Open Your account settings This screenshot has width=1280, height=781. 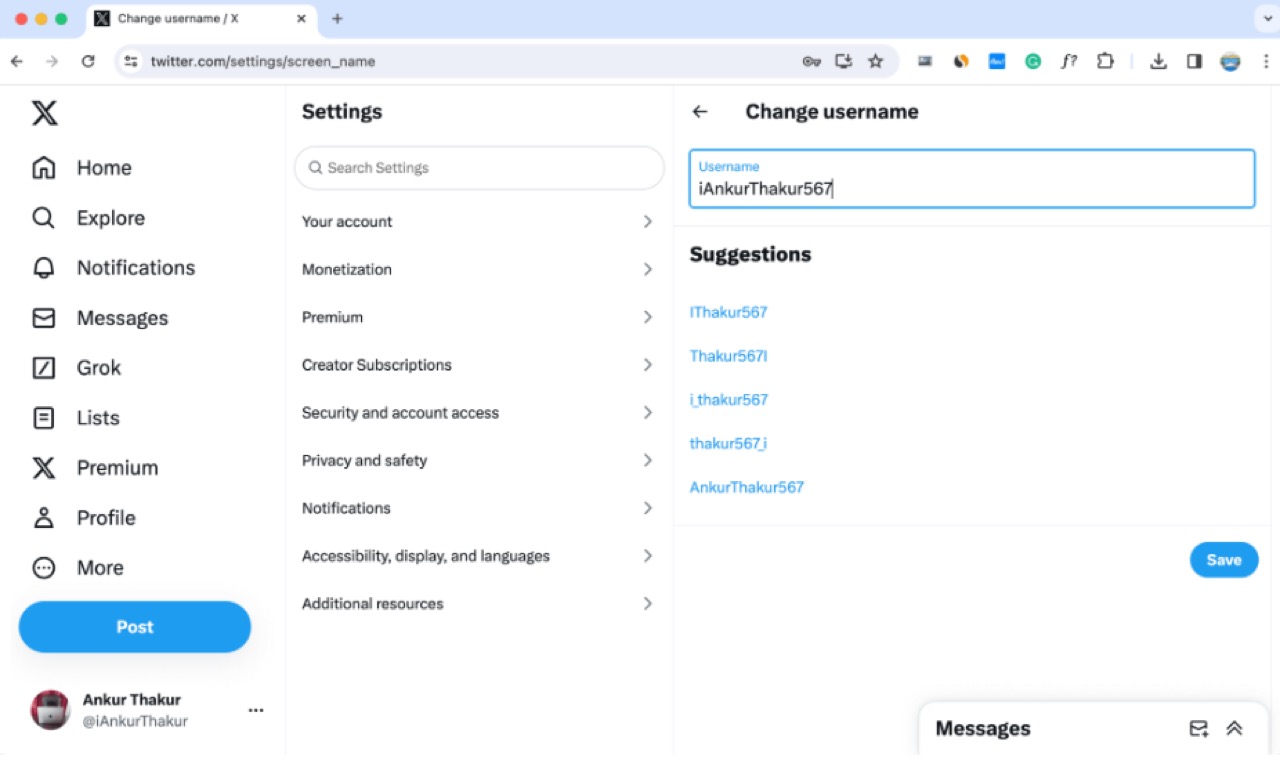[479, 222]
